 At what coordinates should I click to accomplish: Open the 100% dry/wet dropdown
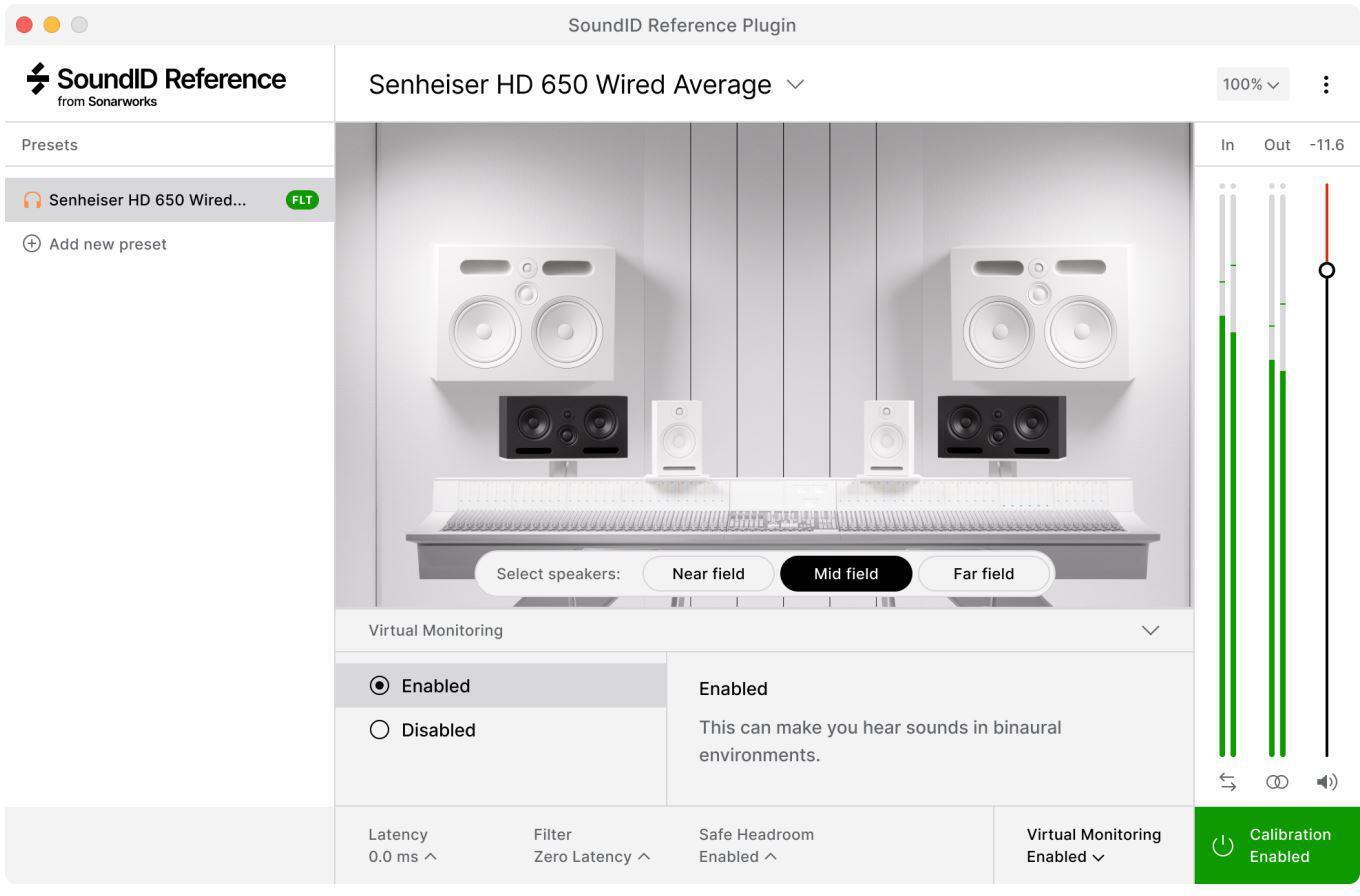point(1251,84)
